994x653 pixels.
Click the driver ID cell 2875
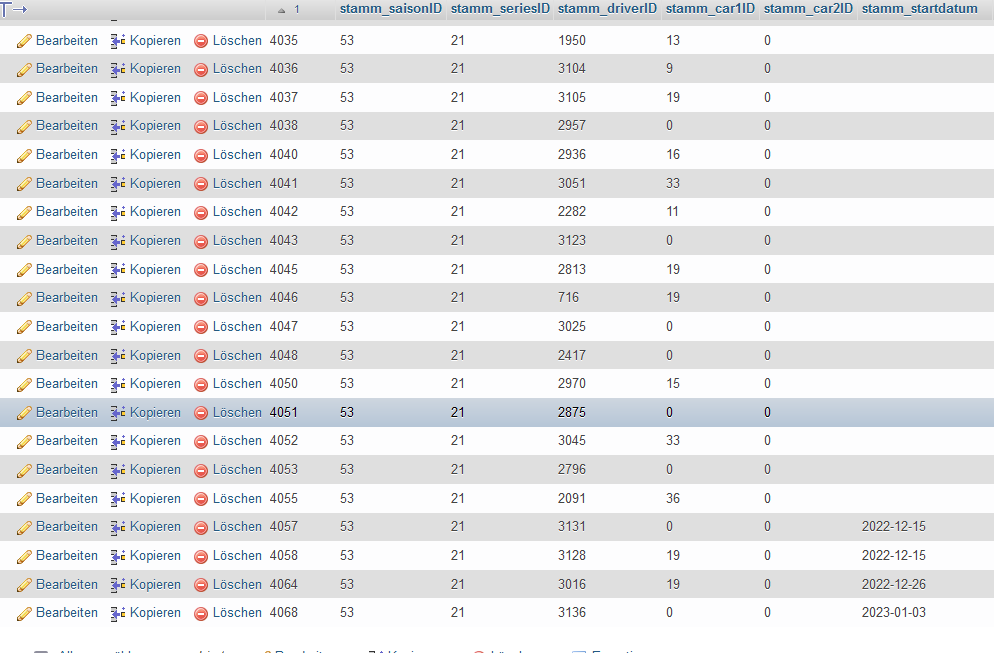click(572, 413)
